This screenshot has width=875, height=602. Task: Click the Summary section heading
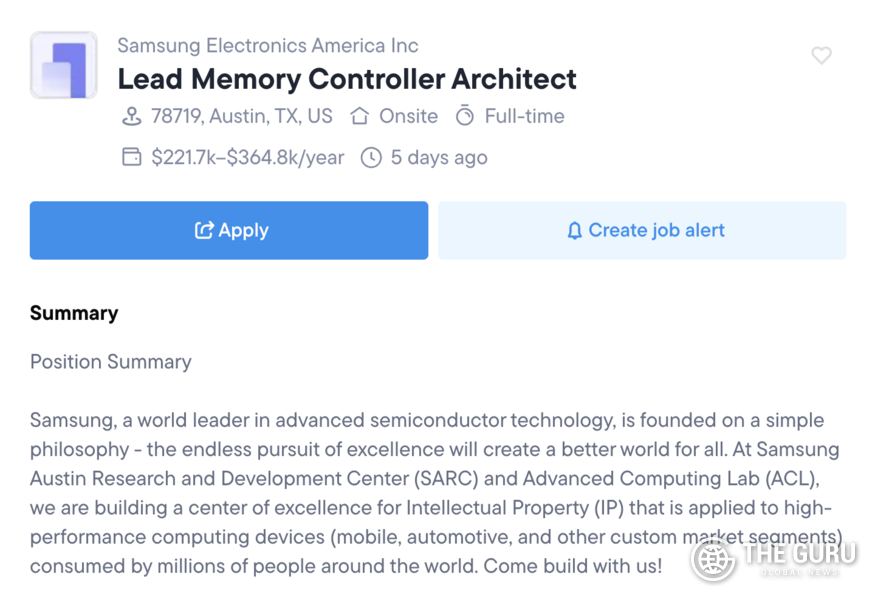pos(74,313)
